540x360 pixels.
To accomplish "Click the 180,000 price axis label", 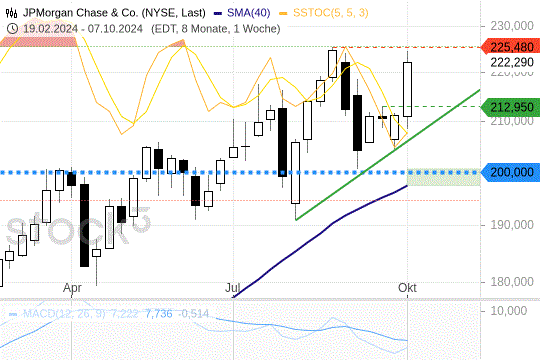I will point(512,282).
